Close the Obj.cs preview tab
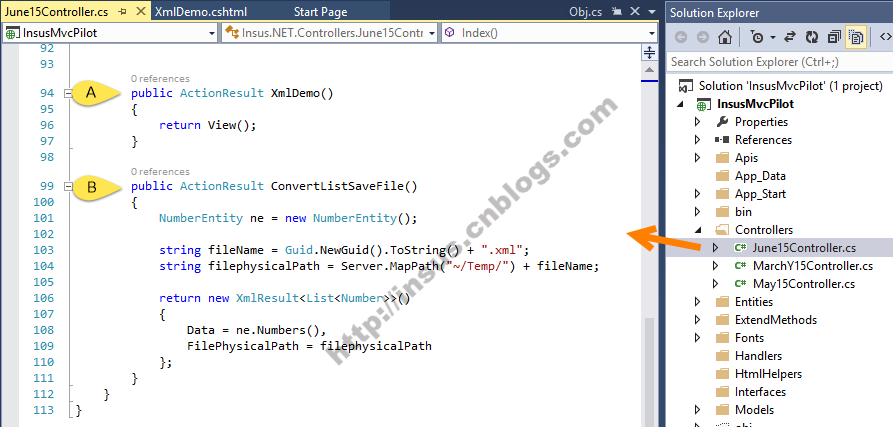The width and height of the screenshot is (893, 427). click(636, 11)
